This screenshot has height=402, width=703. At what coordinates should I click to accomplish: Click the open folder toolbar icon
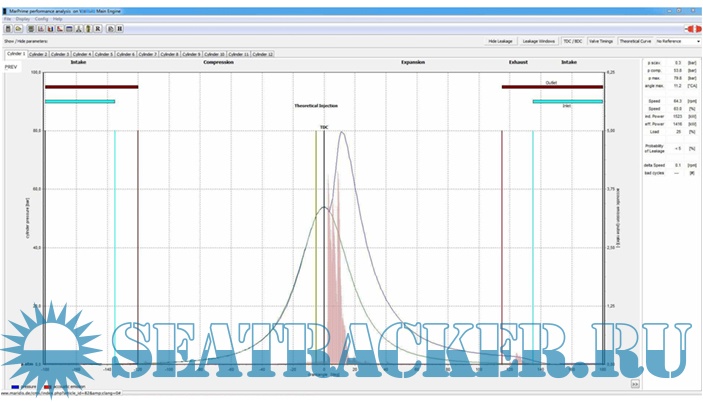19,29
